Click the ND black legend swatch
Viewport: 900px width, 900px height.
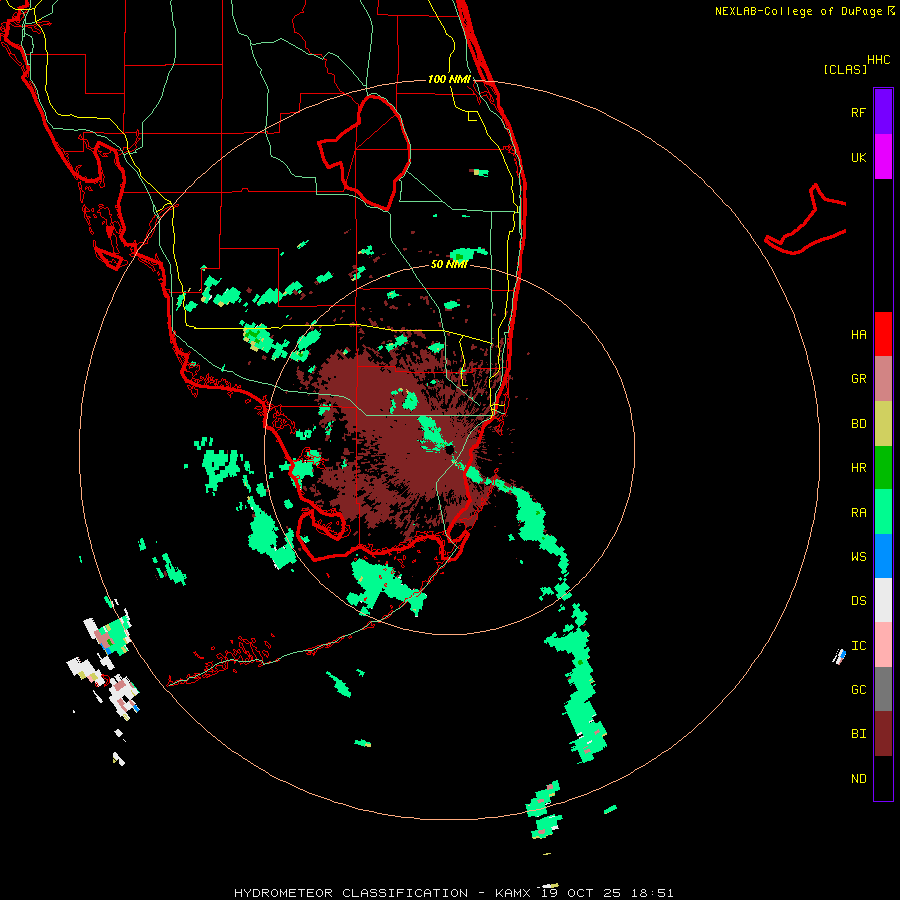[x=883, y=778]
